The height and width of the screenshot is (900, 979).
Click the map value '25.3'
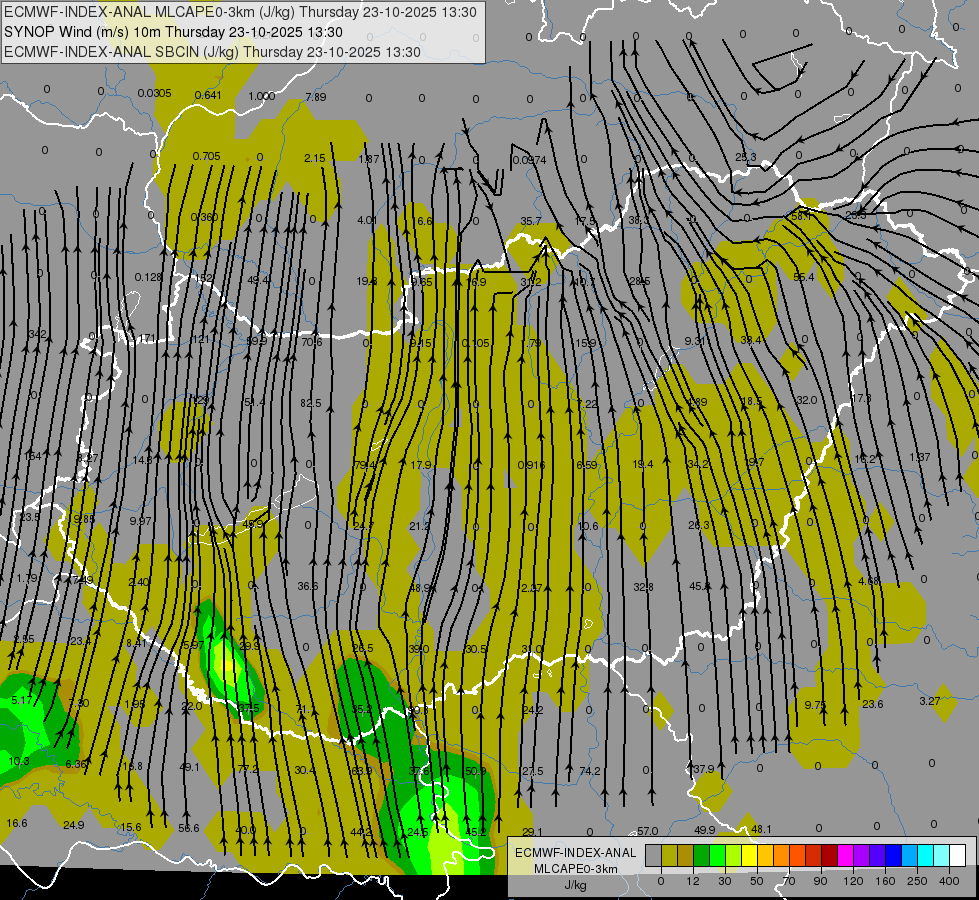point(745,157)
